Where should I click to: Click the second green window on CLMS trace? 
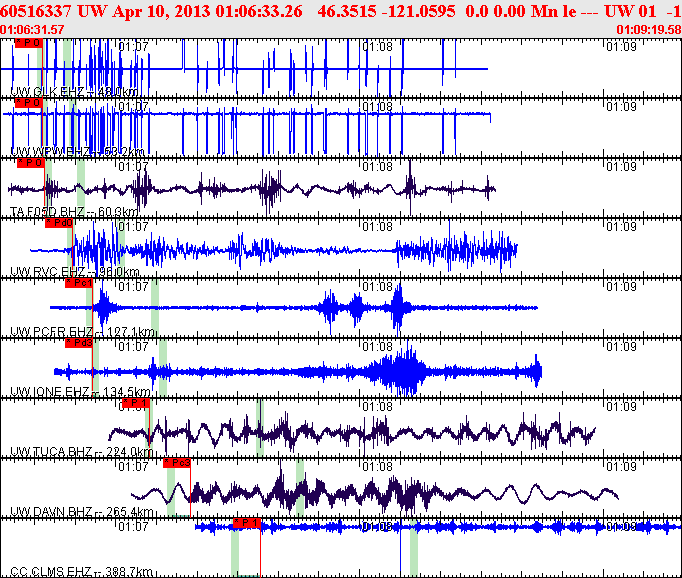coord(414,548)
